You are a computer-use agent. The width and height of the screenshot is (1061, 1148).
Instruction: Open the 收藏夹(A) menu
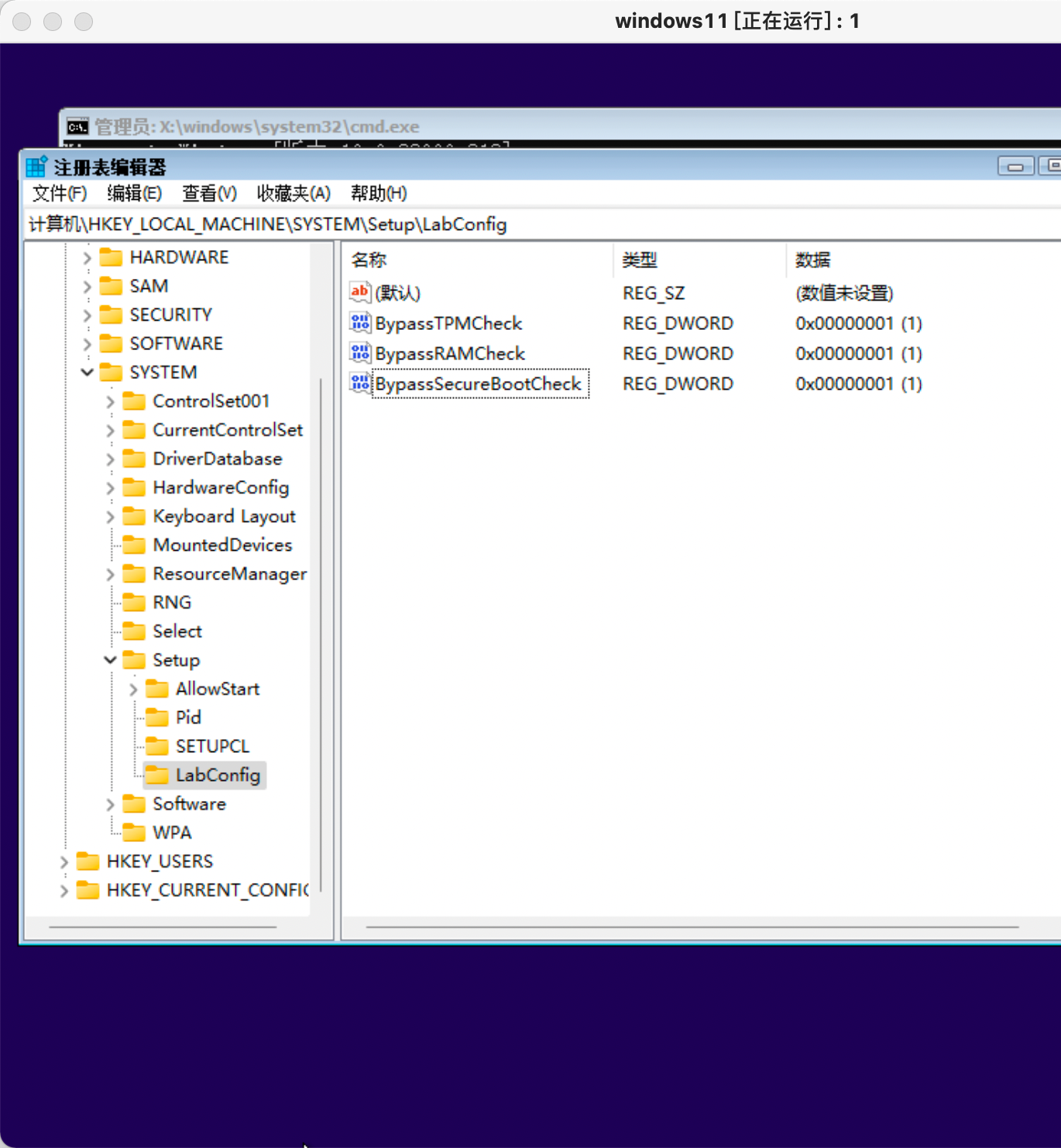(x=294, y=194)
